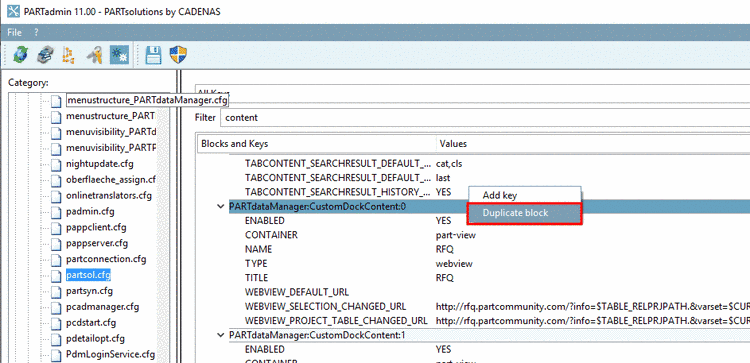Screen dimensions: 750x363
Task: Click the Filter field containing content
Action: (x=485, y=118)
